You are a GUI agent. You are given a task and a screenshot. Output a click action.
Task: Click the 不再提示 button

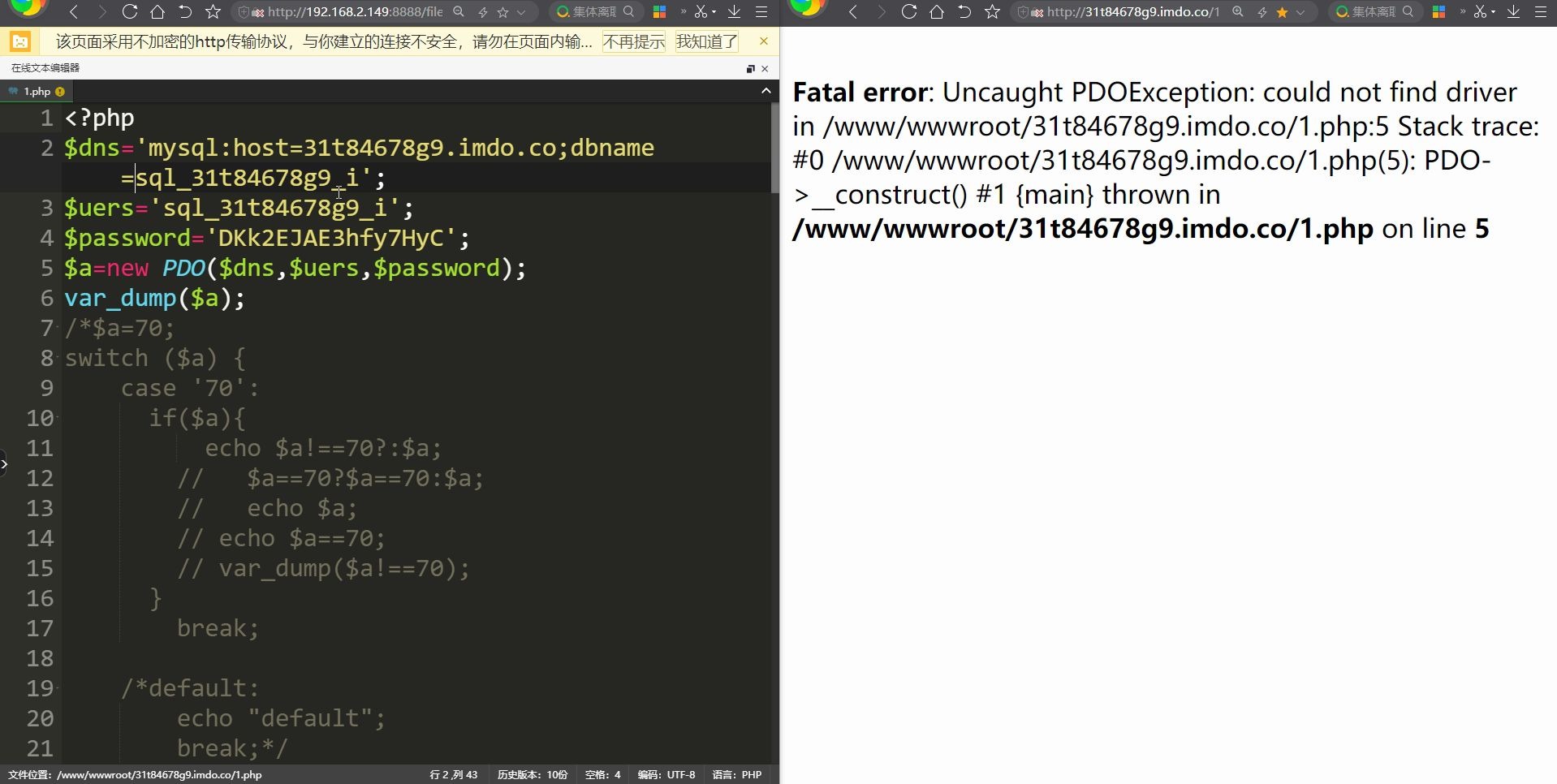[634, 41]
